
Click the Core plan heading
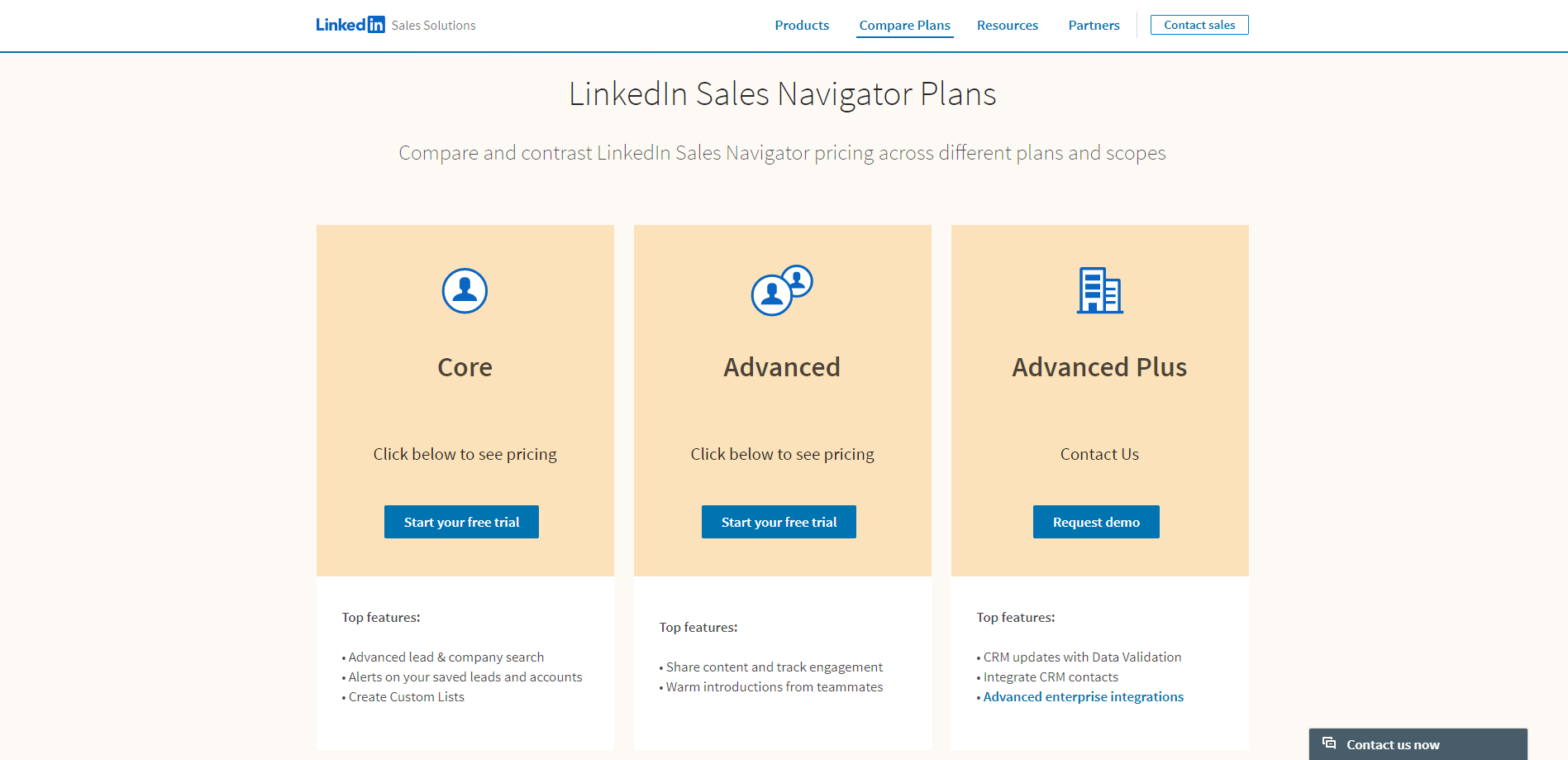[x=465, y=367]
